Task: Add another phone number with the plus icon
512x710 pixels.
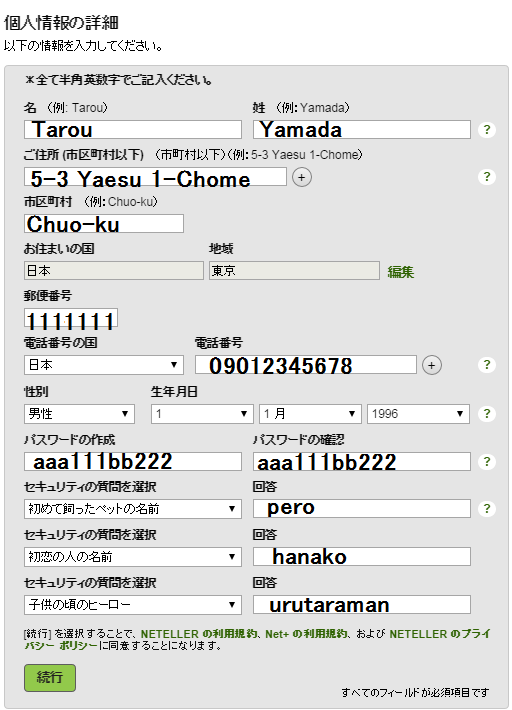Action: (432, 365)
